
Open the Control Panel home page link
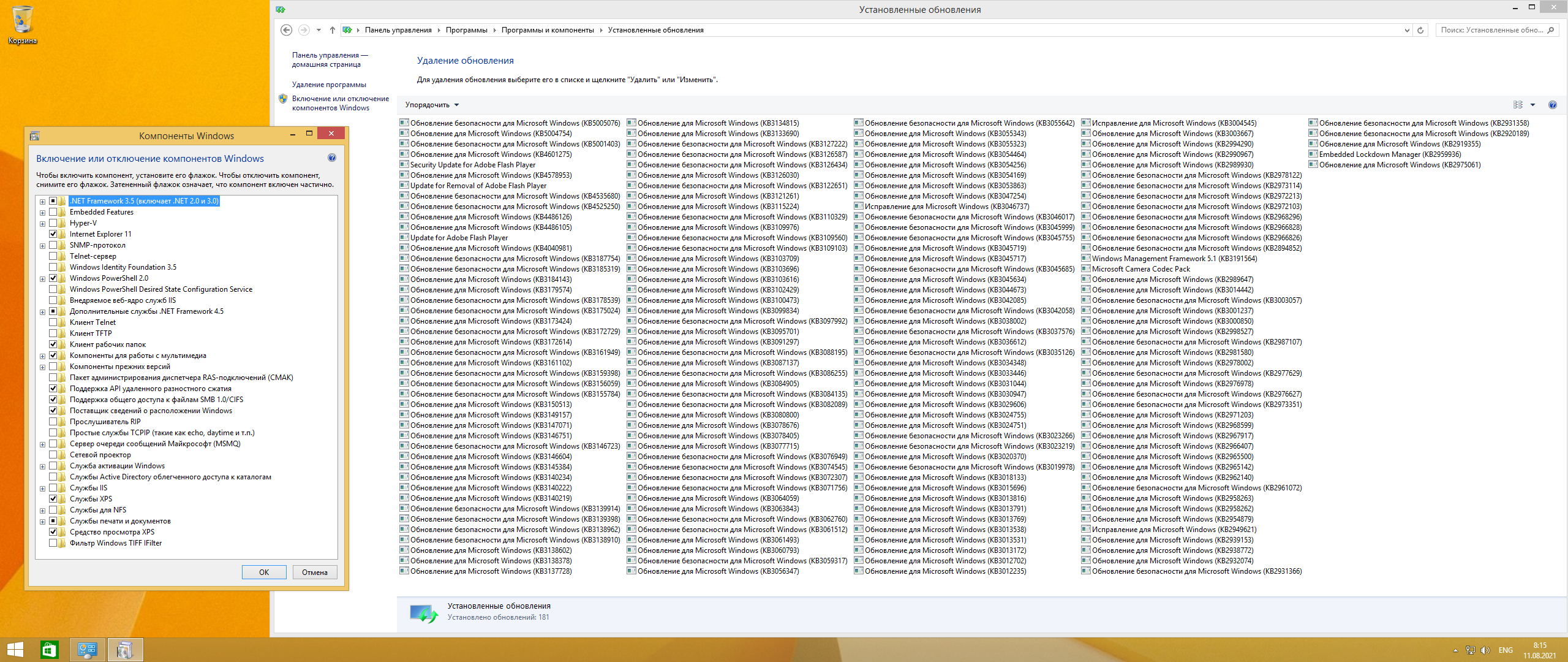pos(330,59)
